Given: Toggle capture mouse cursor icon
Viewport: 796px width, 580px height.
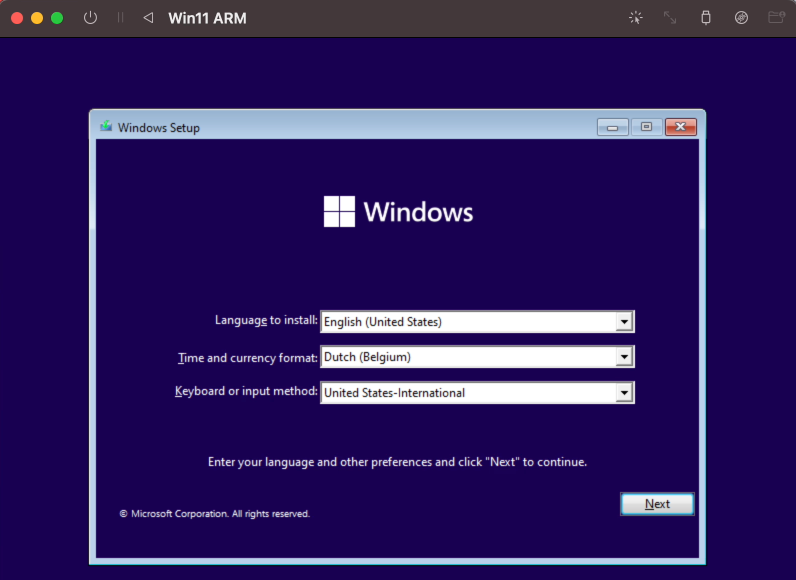Looking at the screenshot, I should click(636, 18).
